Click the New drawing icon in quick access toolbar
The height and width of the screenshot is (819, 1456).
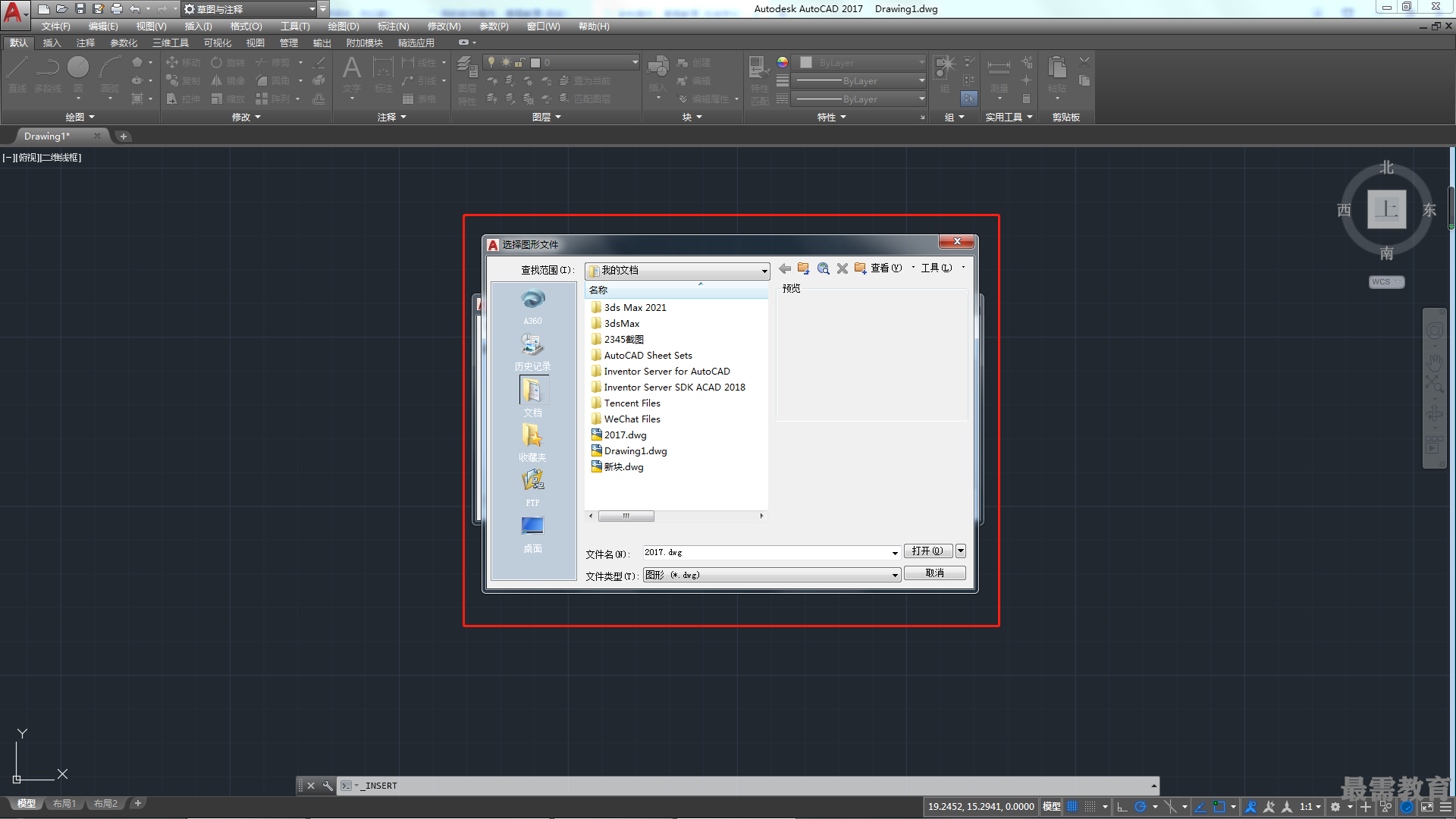pos(44,9)
